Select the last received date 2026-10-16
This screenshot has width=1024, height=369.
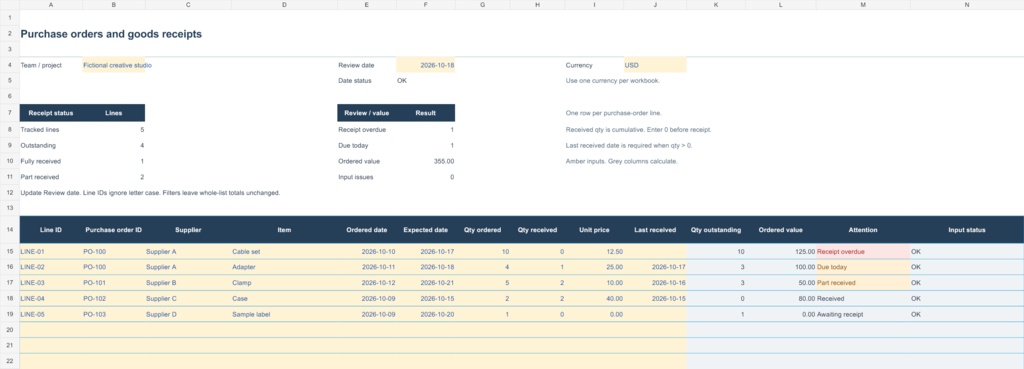pos(655,283)
